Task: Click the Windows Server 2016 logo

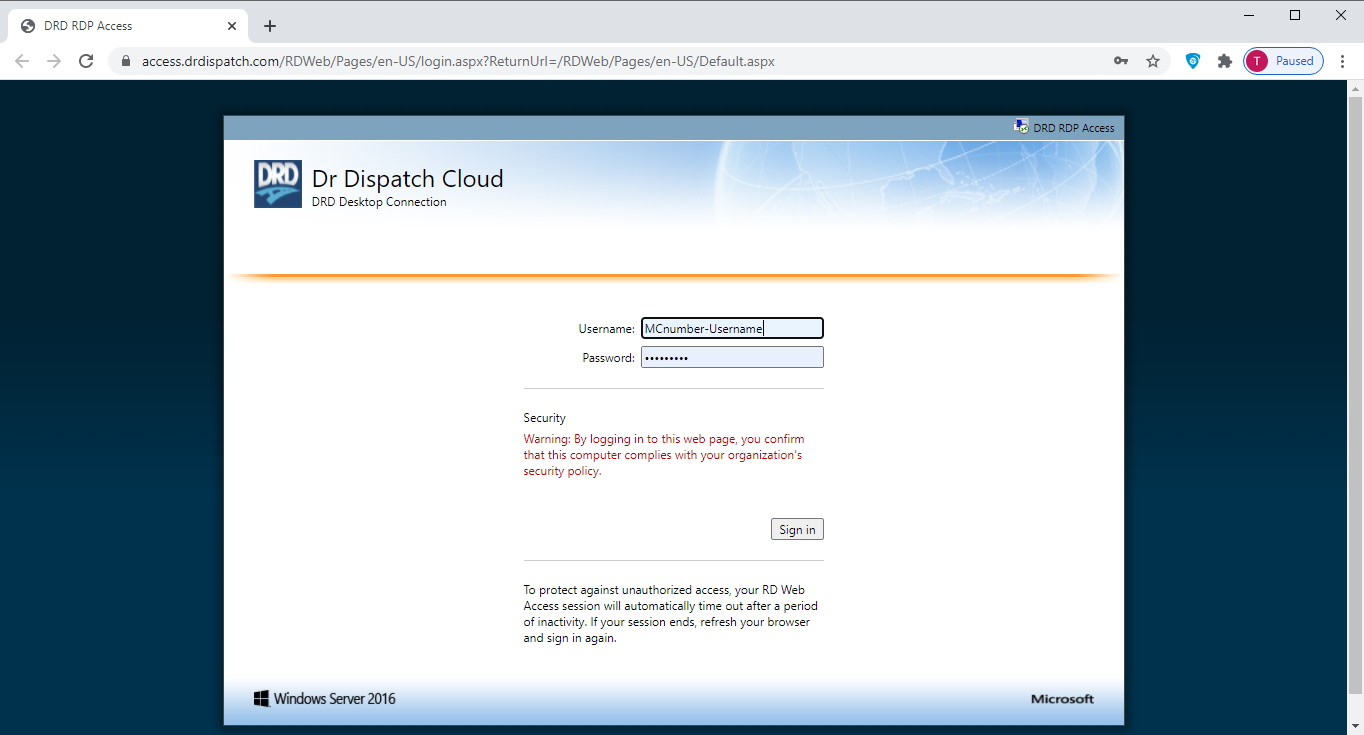Action: coord(325,699)
